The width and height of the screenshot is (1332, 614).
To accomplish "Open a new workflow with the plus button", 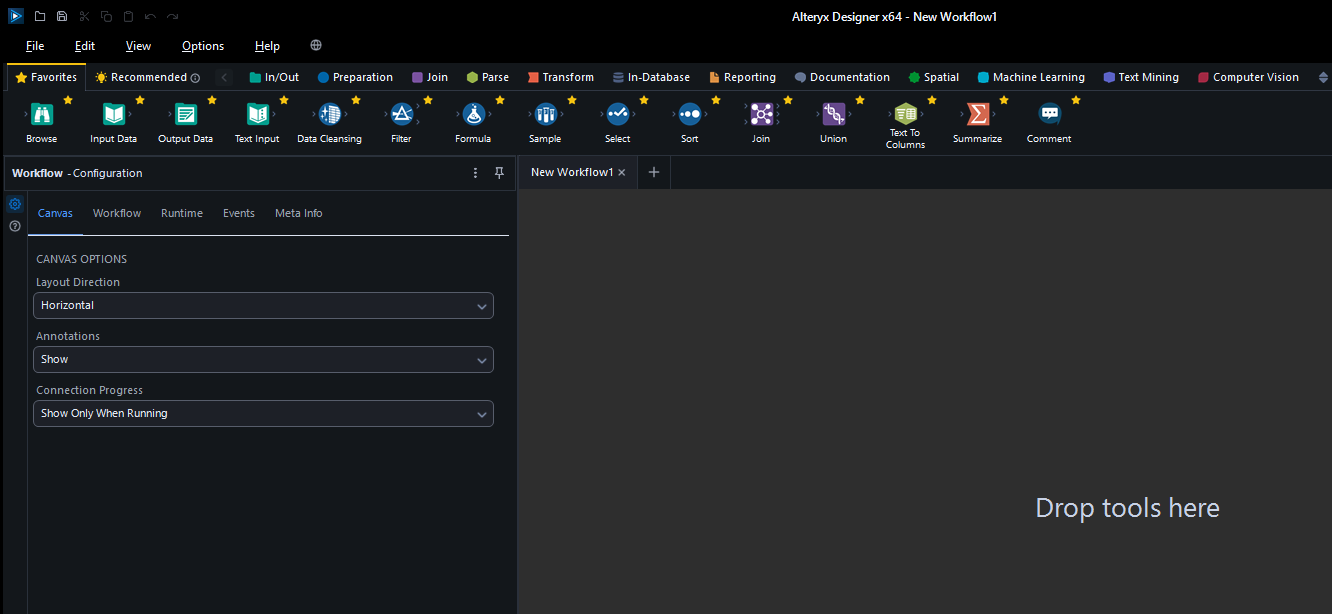I will (x=653, y=172).
